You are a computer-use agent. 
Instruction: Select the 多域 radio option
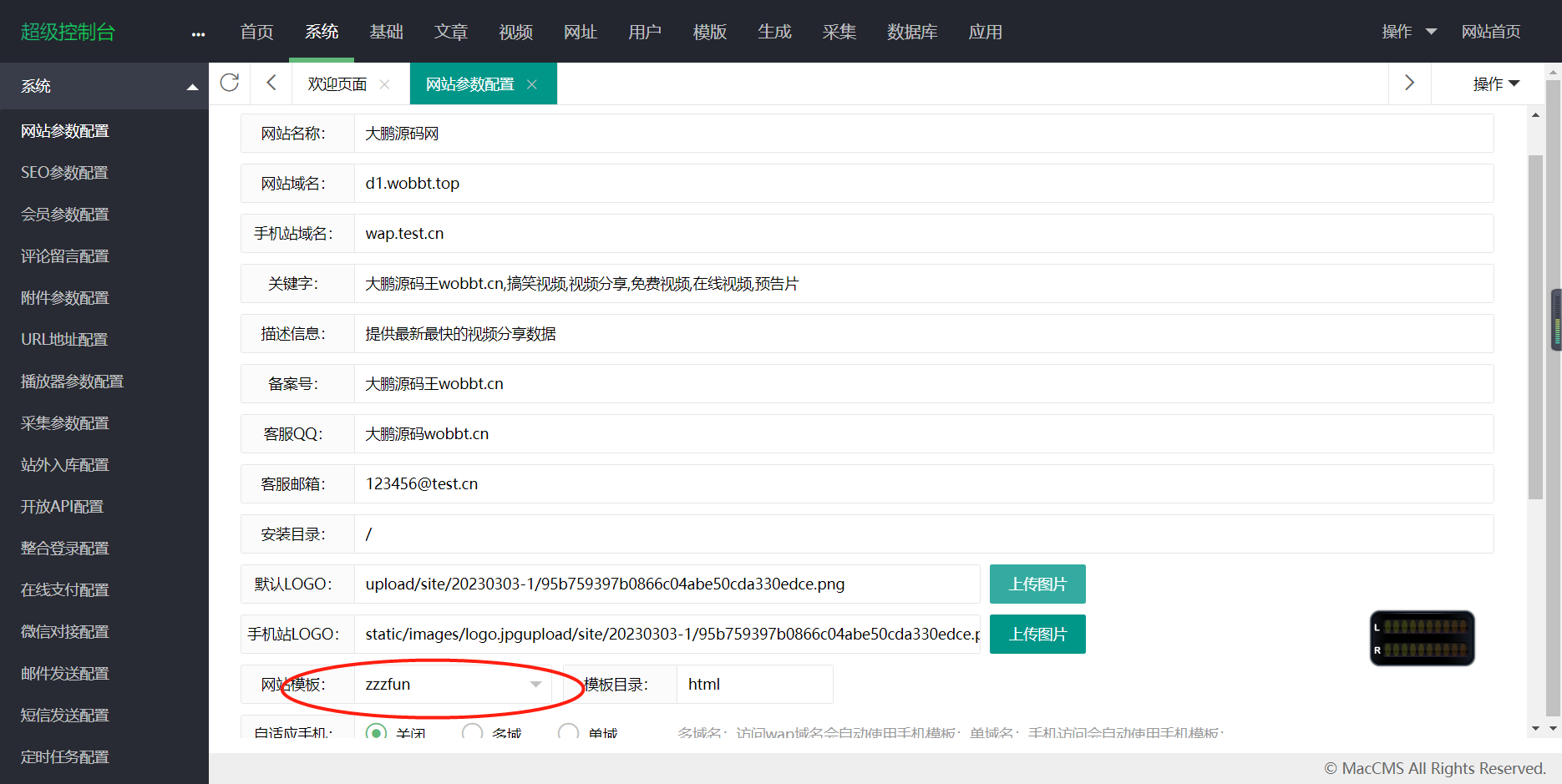(x=472, y=732)
